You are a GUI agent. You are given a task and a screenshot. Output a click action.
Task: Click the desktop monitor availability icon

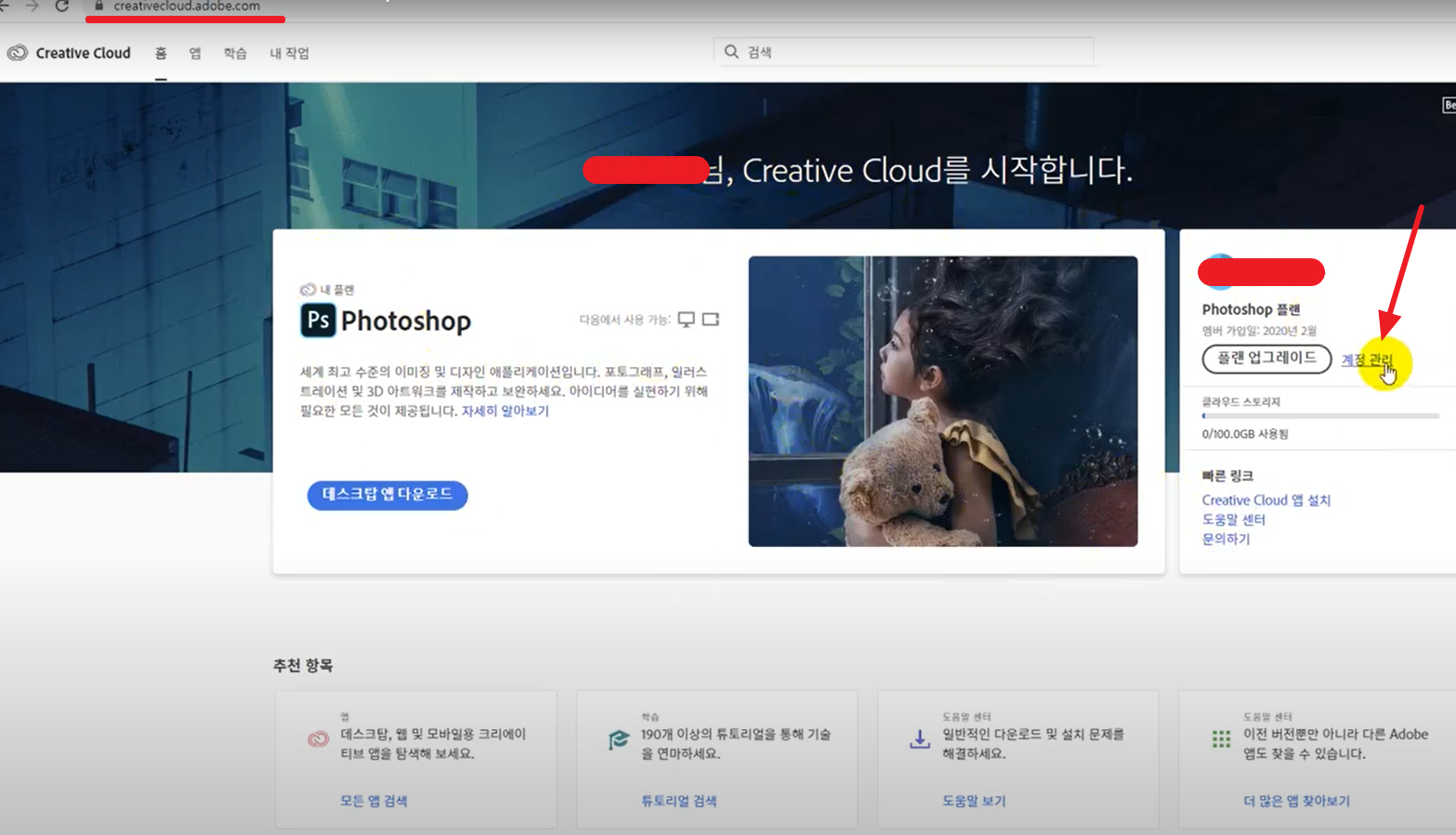click(687, 320)
